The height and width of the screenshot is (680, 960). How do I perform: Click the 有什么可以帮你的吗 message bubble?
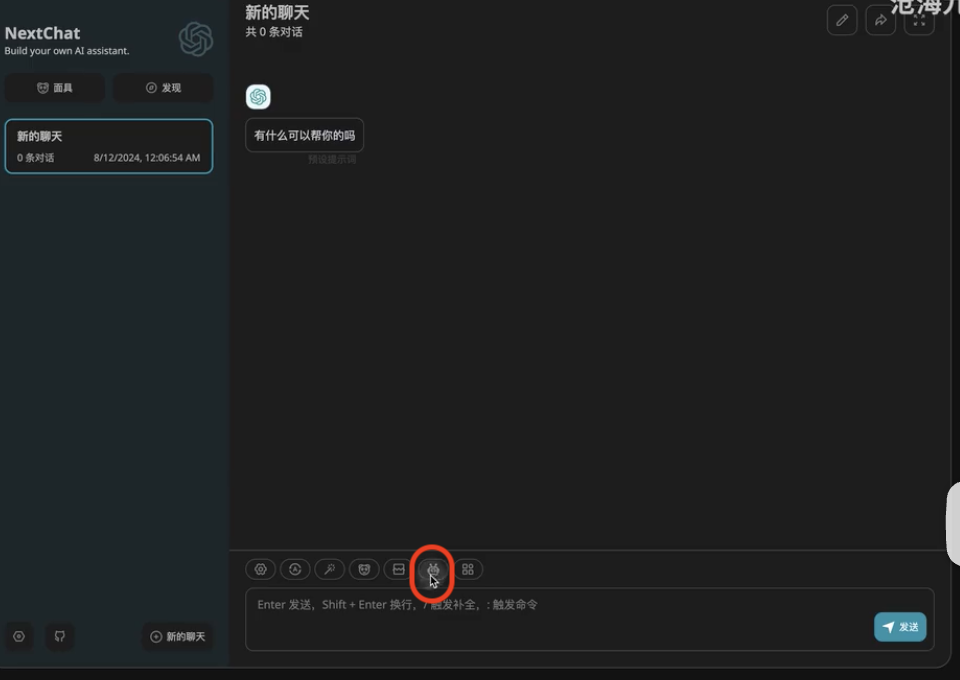[x=305, y=134]
